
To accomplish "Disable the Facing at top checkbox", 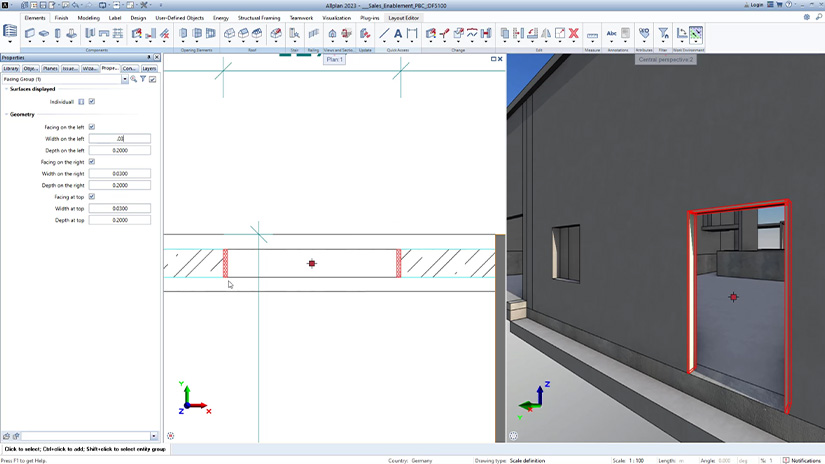I will 91,197.
